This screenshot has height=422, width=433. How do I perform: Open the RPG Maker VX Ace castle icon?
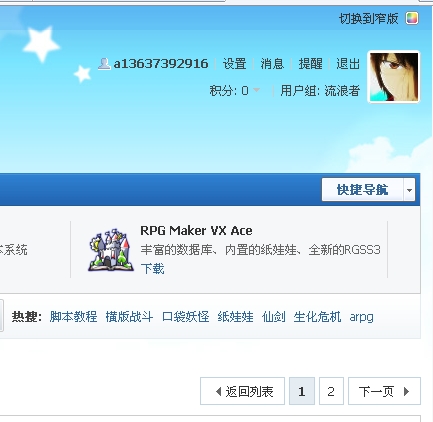click(x=110, y=250)
